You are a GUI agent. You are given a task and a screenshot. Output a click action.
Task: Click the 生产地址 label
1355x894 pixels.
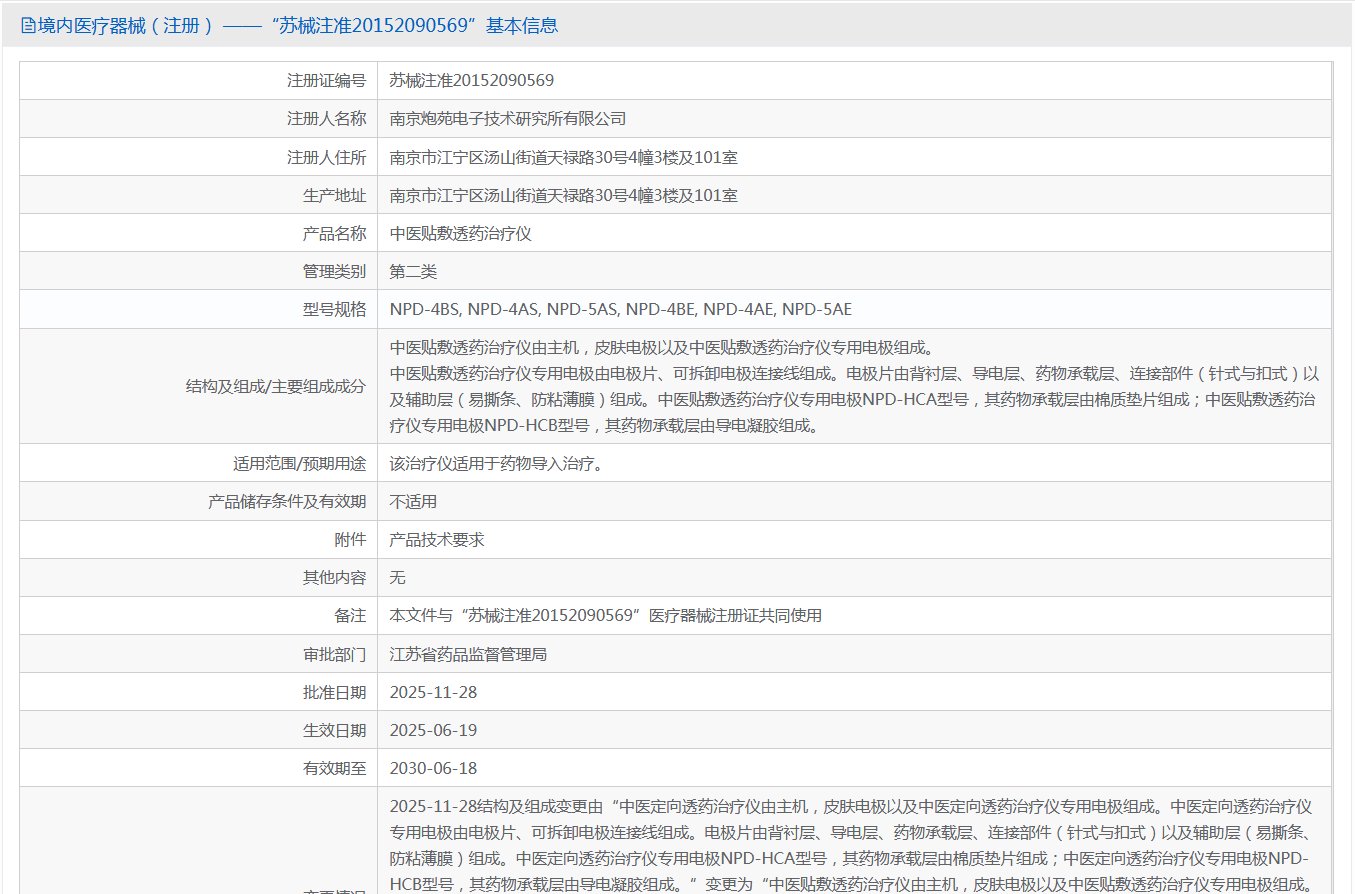[x=334, y=195]
